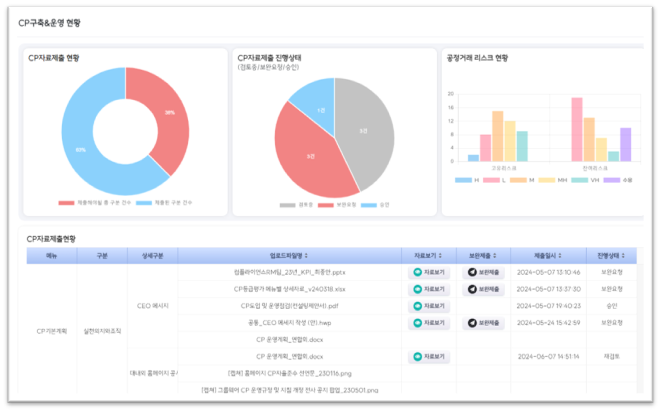Select 그룹웨어 CP 운영규정 전사 공지 팝업_230501.png file
This screenshot has height=412, width=661.
290,390
